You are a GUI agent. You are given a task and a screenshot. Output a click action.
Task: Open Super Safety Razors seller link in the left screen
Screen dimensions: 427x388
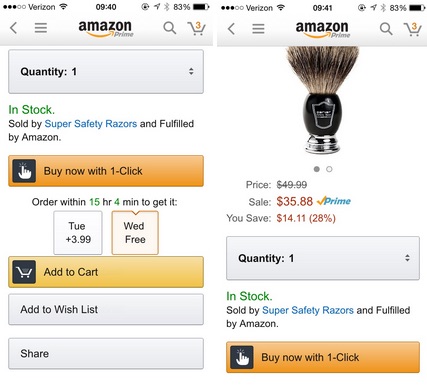(91, 124)
